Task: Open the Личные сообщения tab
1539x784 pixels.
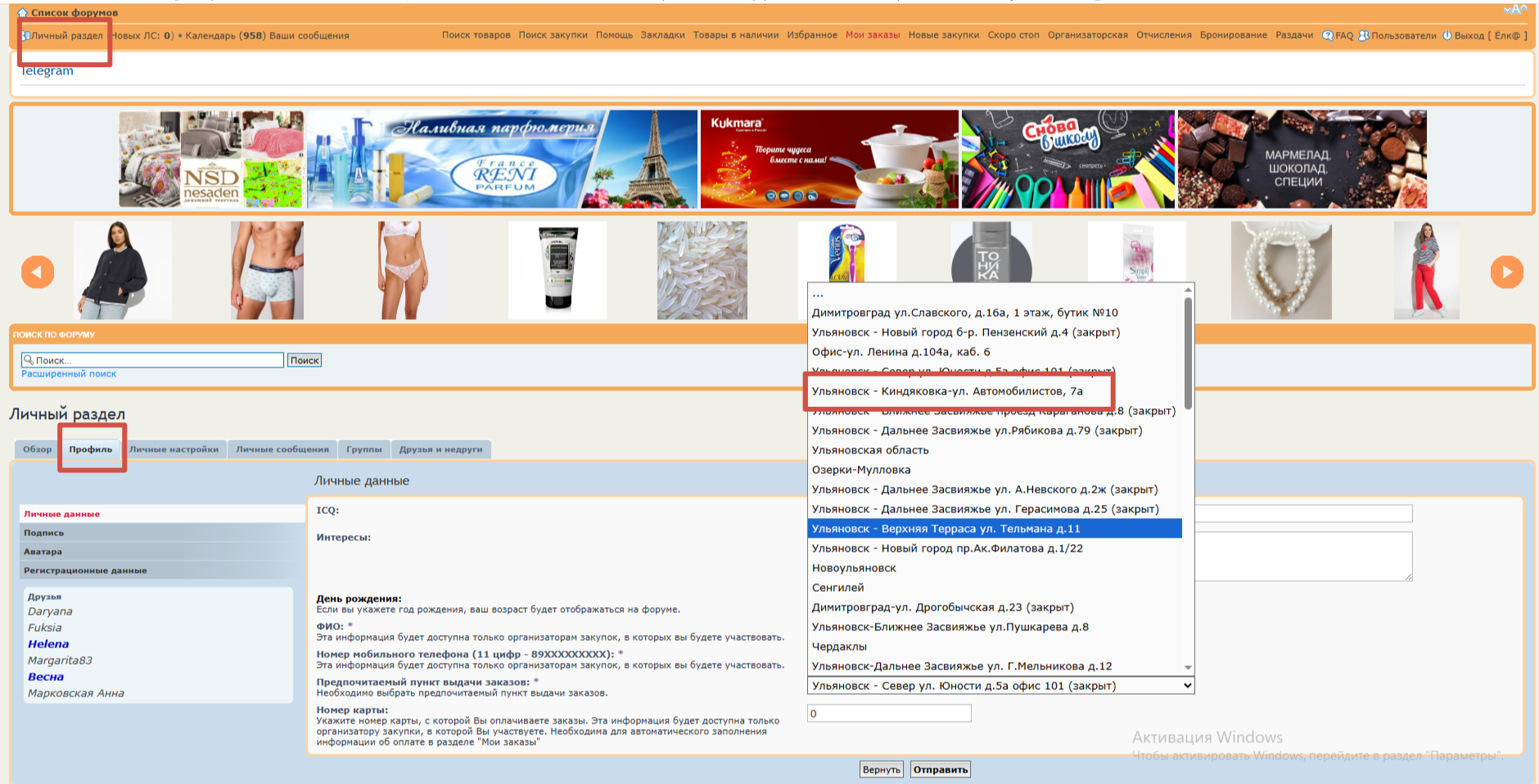Action: (282, 449)
